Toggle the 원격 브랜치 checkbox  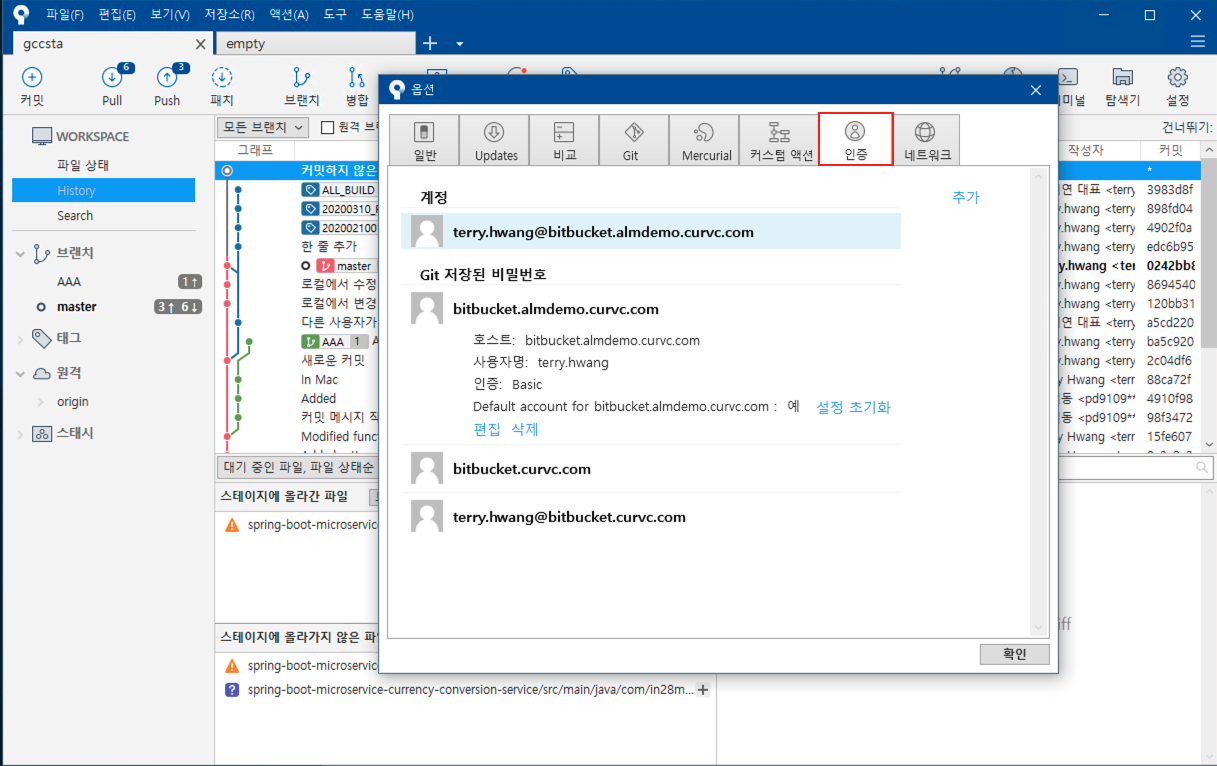327,127
